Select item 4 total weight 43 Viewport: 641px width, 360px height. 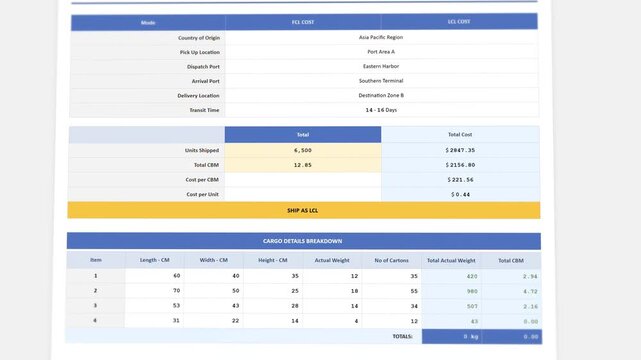point(451,322)
